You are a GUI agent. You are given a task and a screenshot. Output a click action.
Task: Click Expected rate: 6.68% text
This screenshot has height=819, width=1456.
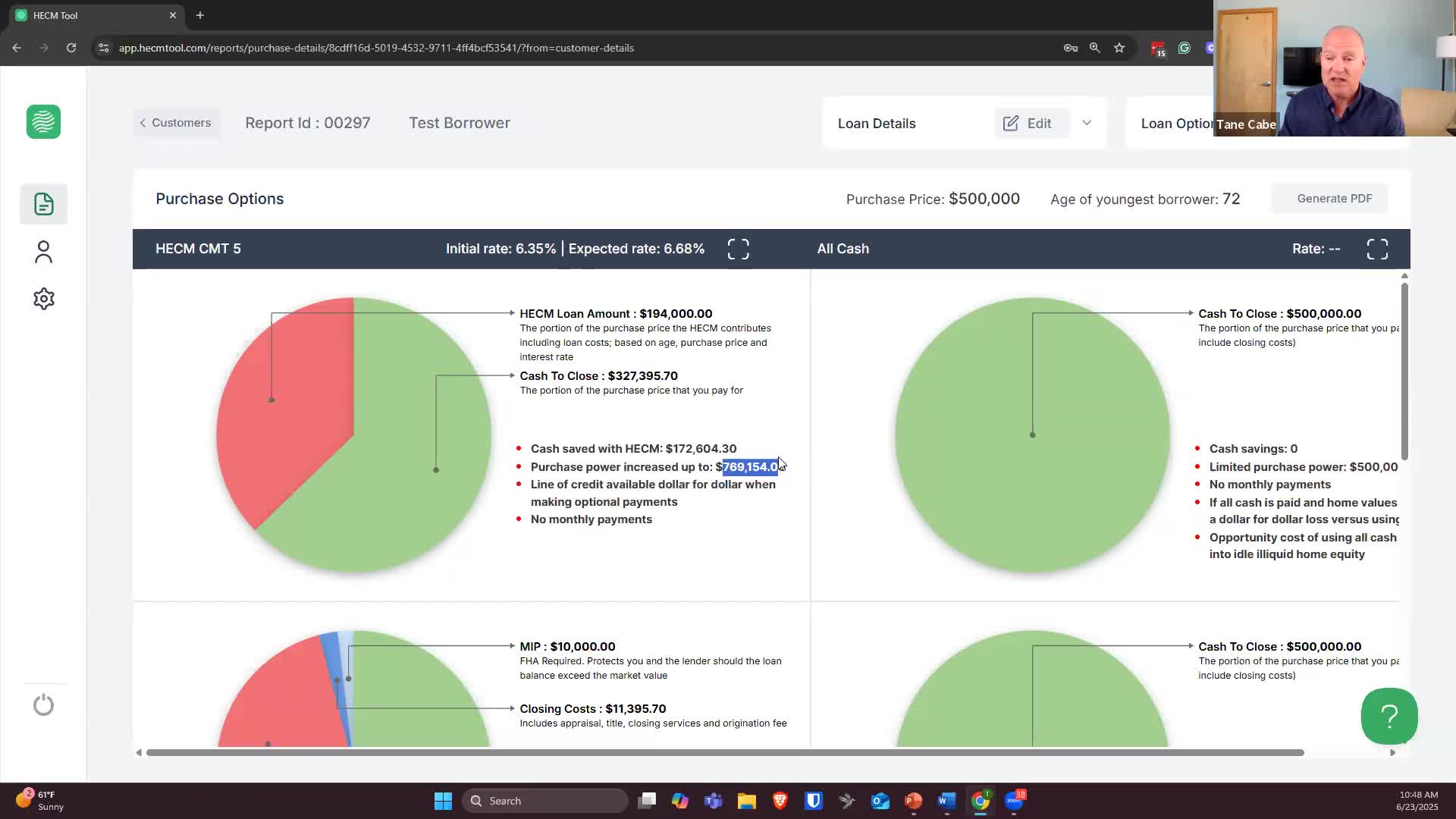(x=636, y=249)
